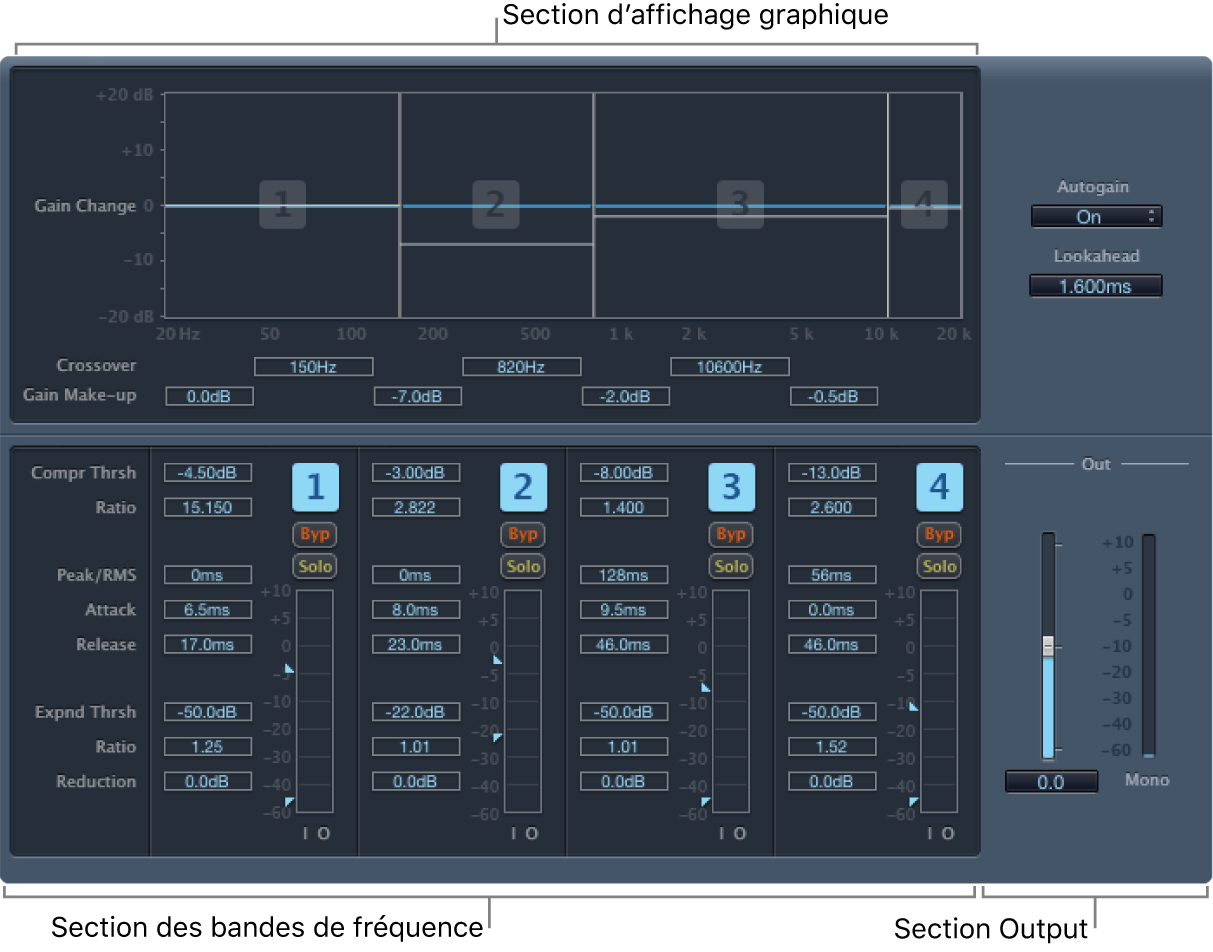Open the Autogain dropdown
The height and width of the screenshot is (952, 1213).
[x=1096, y=217]
